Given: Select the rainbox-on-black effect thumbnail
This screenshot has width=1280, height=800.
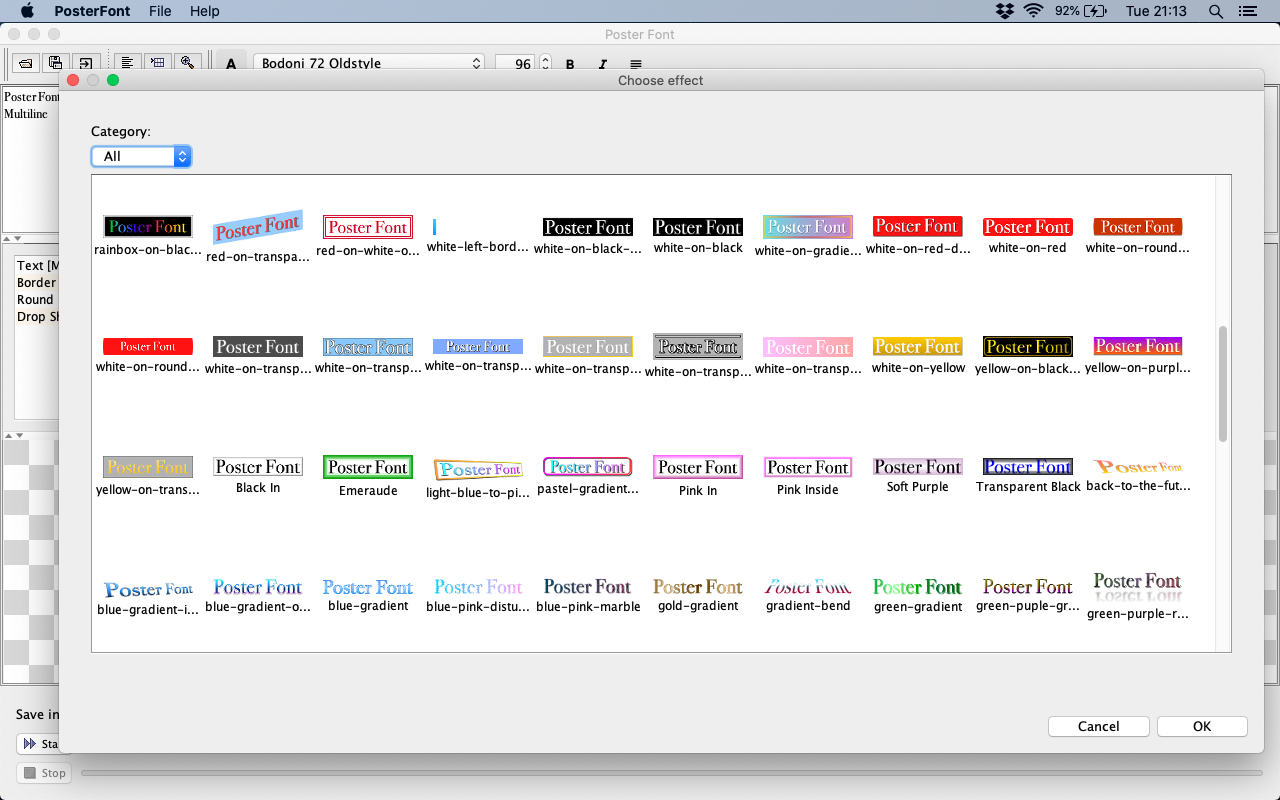Looking at the screenshot, I should pyautogui.click(x=148, y=227).
